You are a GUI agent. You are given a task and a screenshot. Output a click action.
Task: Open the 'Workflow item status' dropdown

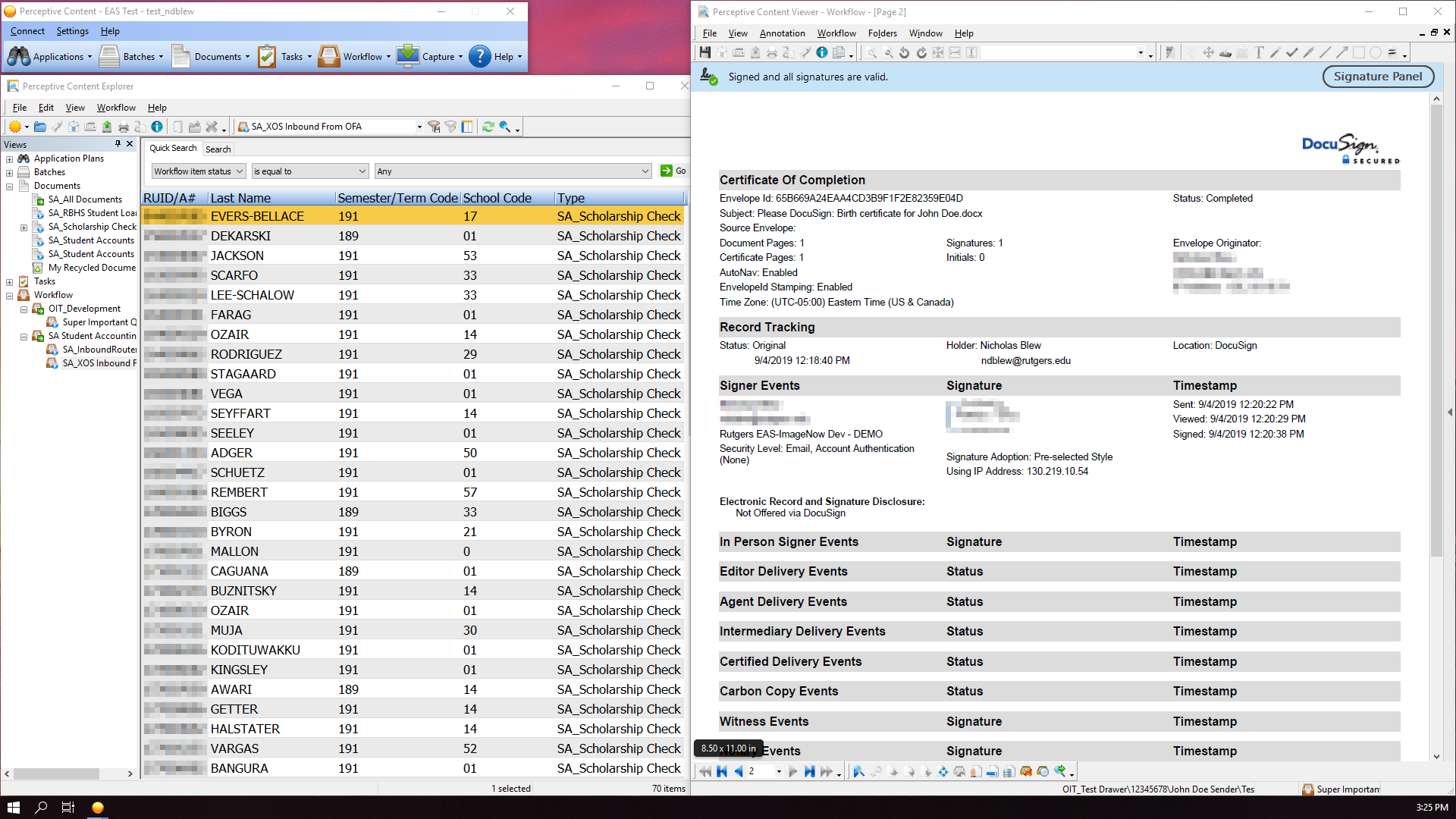point(198,171)
